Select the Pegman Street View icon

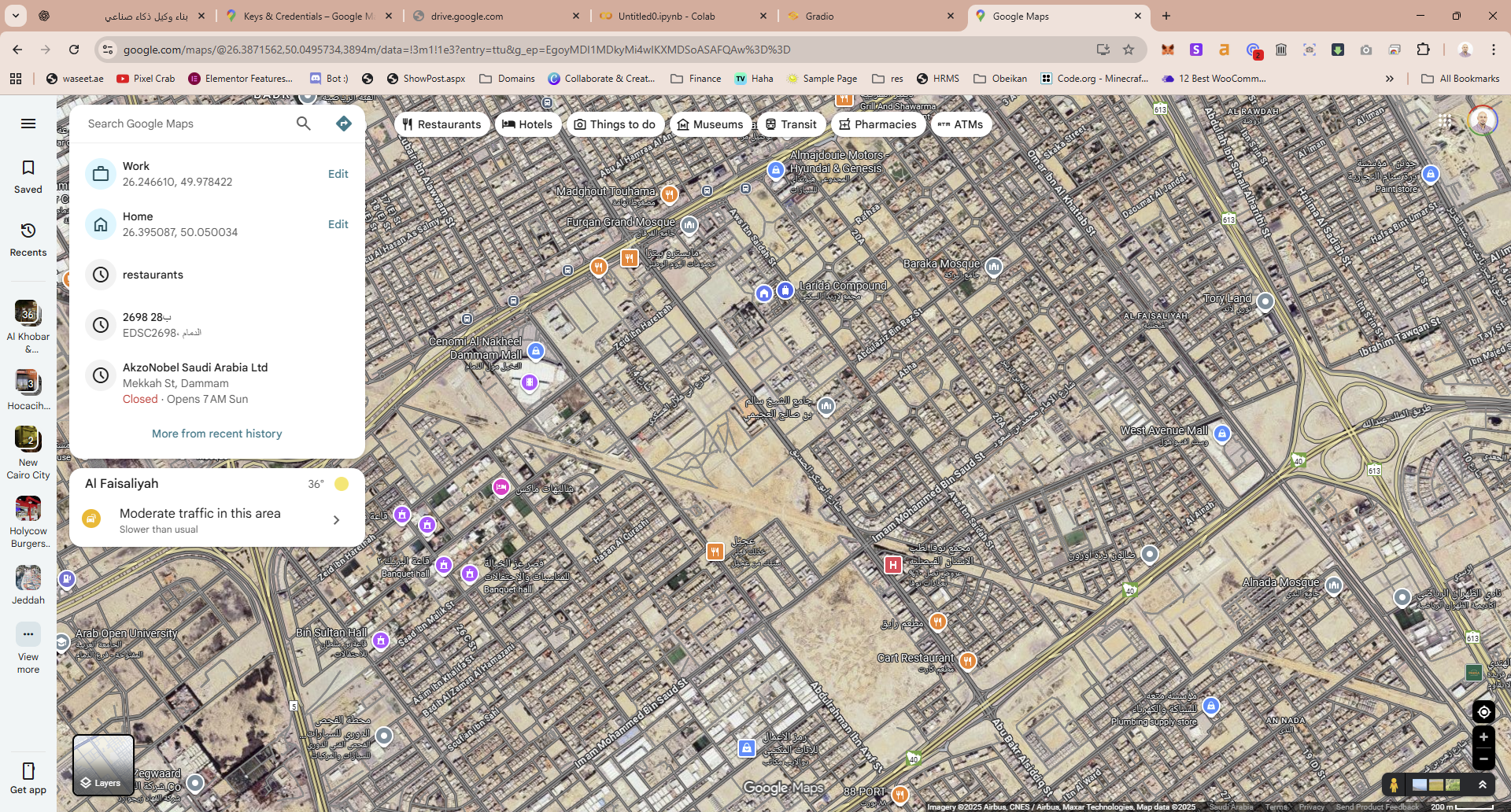click(1394, 784)
